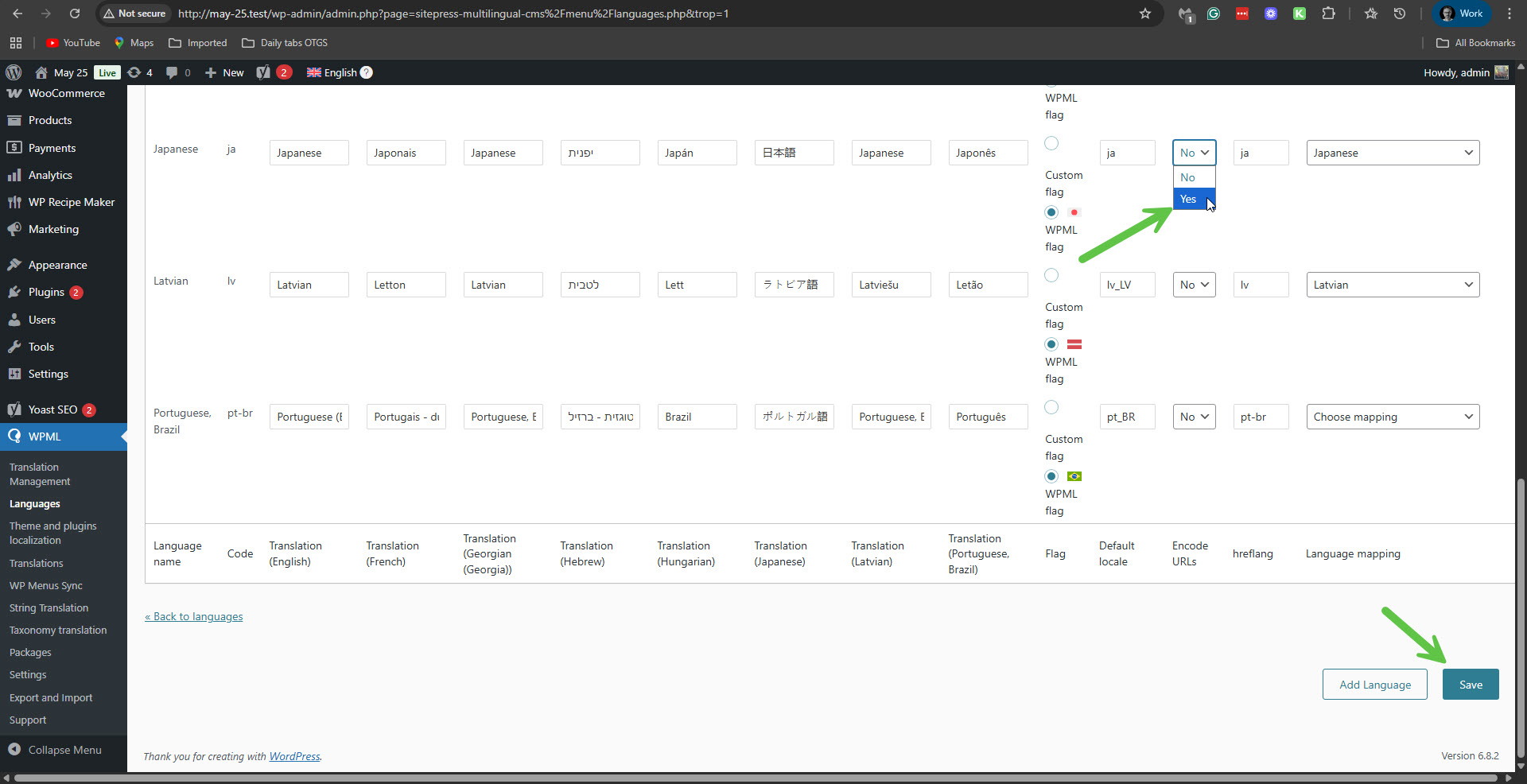
Task: Open Chrome three-dot menu
Action: click(1510, 14)
